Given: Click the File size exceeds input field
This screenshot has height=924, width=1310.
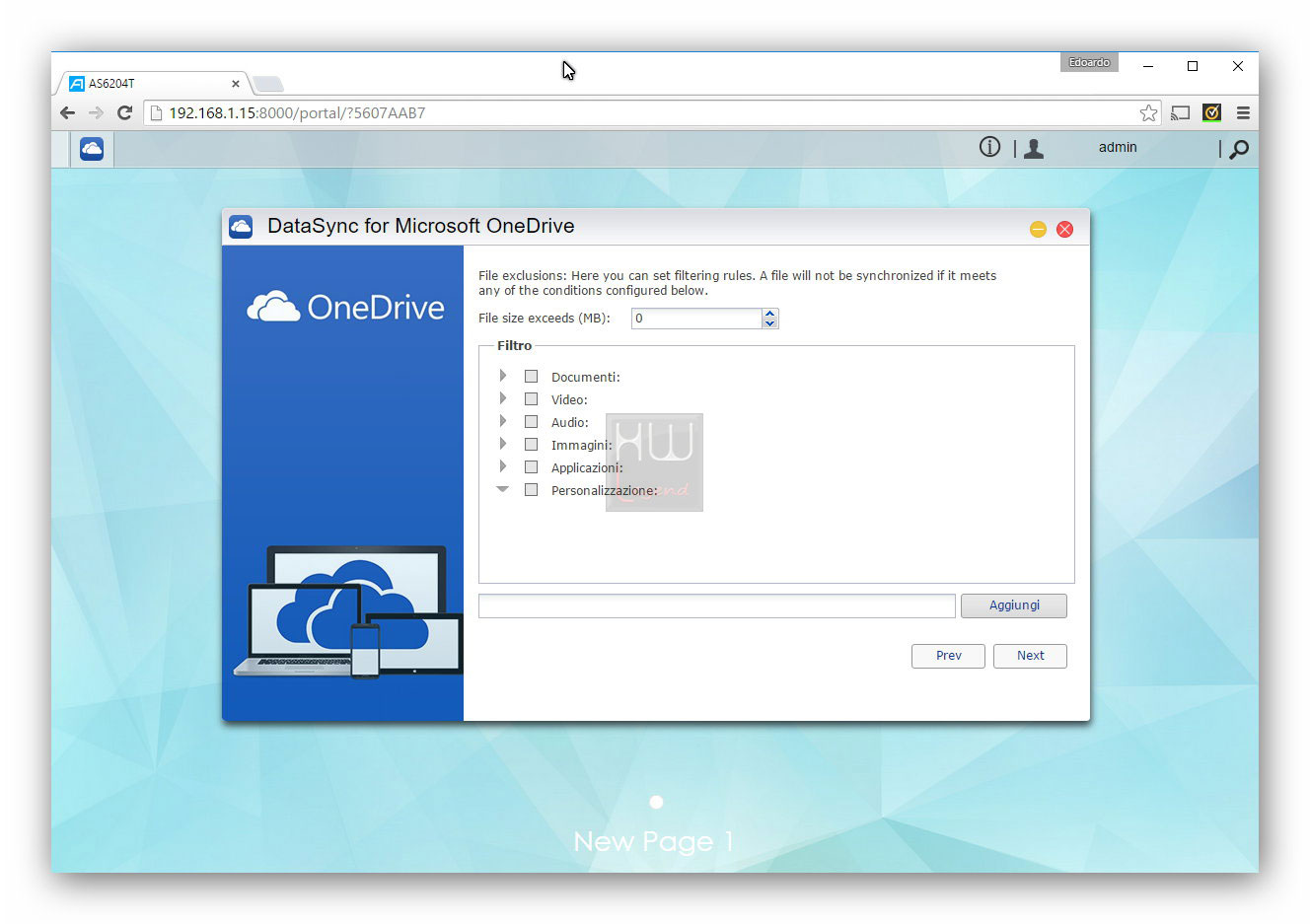Looking at the screenshot, I should [696, 319].
